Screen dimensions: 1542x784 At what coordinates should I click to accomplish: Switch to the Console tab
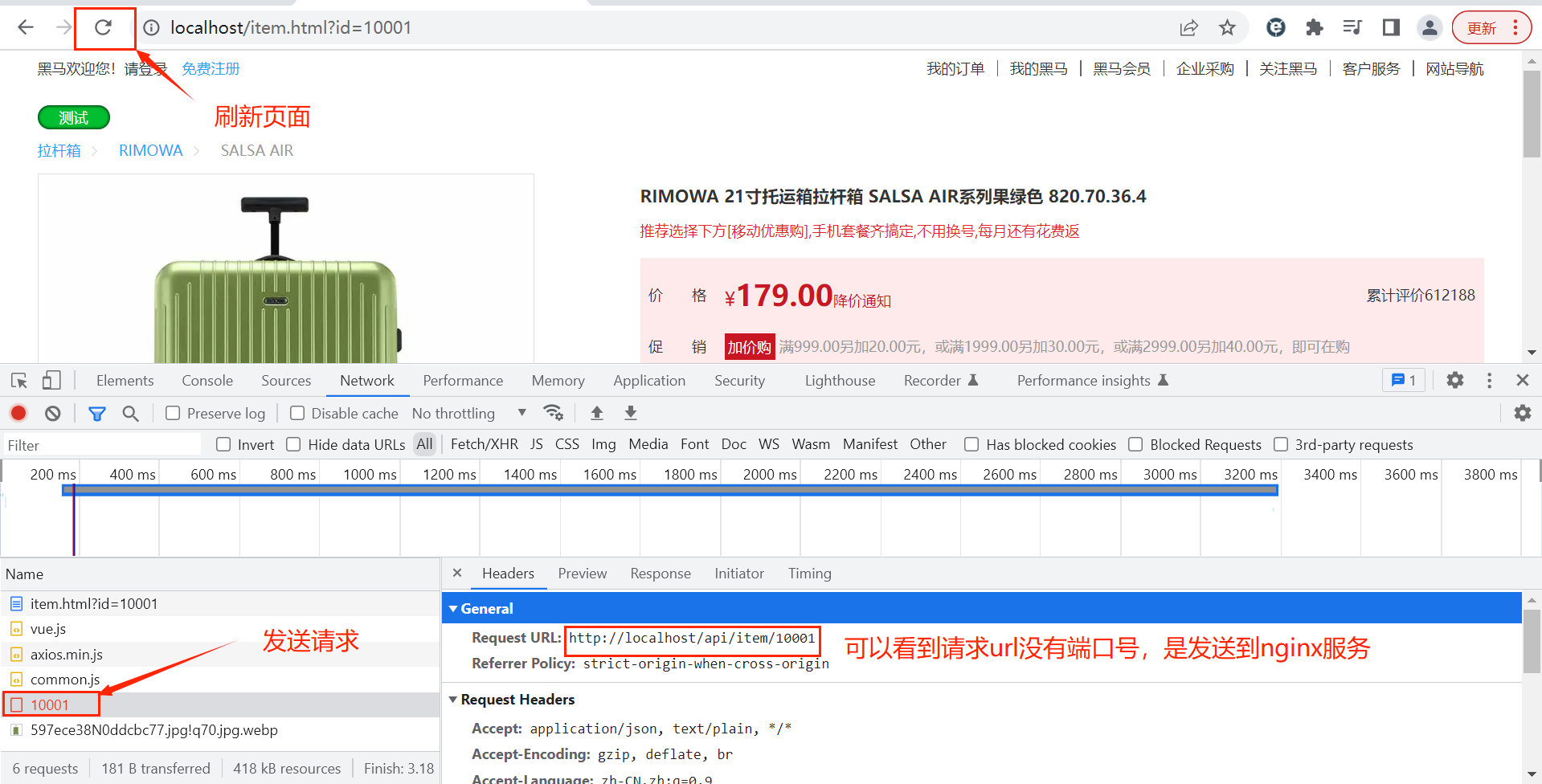tap(207, 381)
